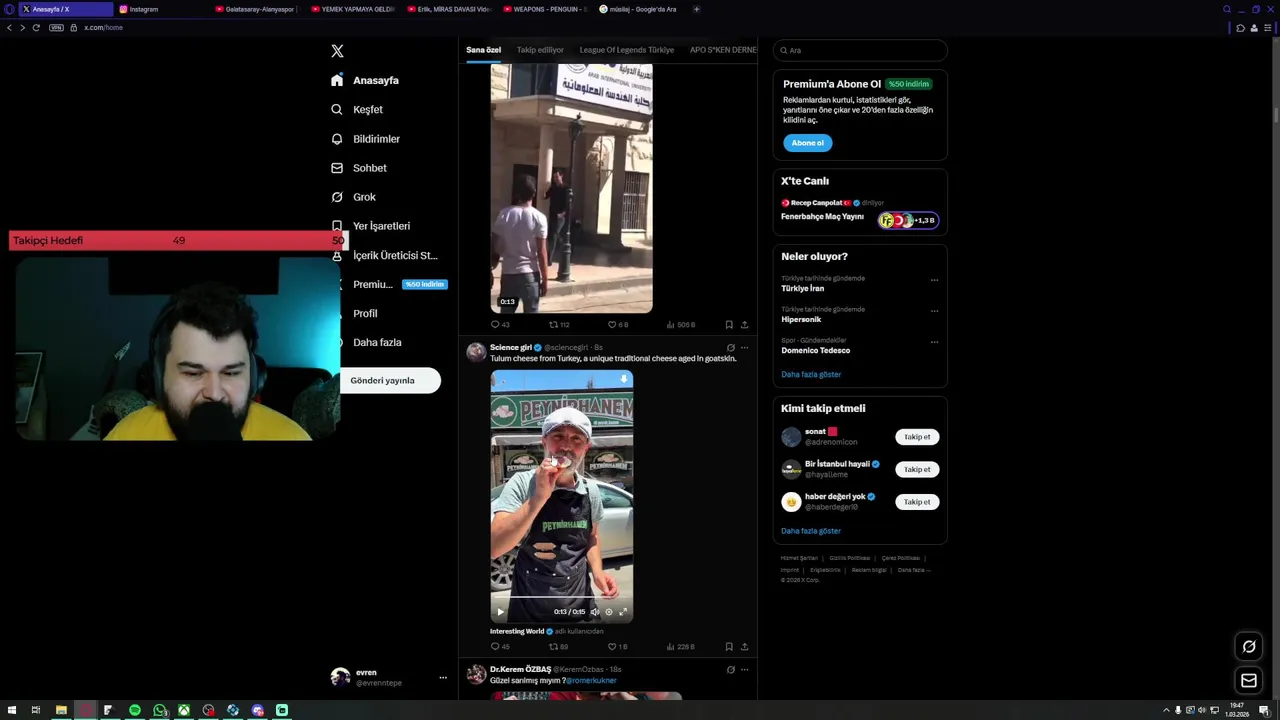The height and width of the screenshot is (720, 1280).
Task: Open Domenico Tedesco trending topic
Action: pos(816,350)
